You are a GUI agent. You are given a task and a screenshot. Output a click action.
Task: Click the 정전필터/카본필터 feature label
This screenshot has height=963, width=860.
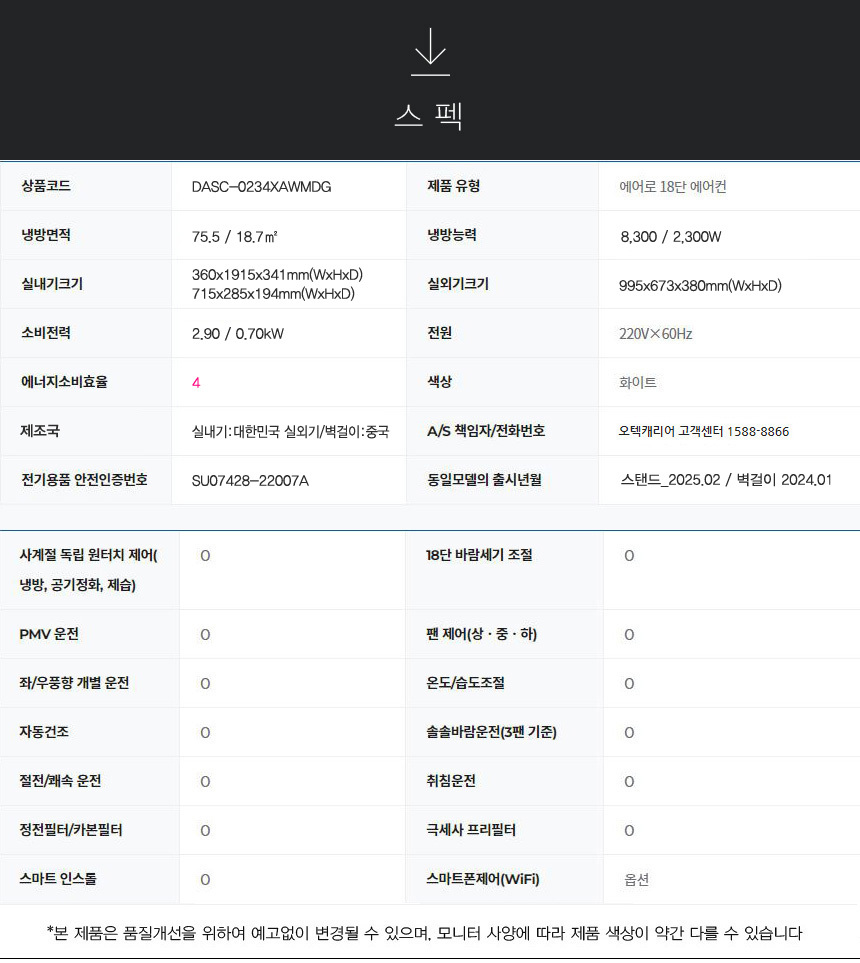point(71,831)
